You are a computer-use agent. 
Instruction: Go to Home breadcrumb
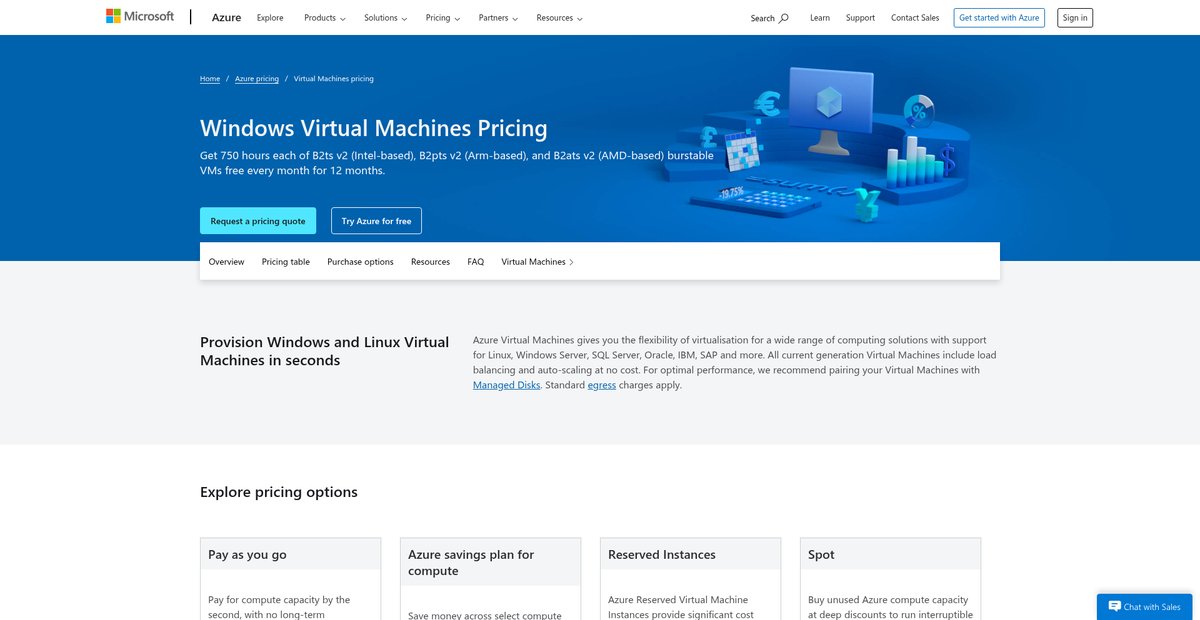[x=210, y=79]
